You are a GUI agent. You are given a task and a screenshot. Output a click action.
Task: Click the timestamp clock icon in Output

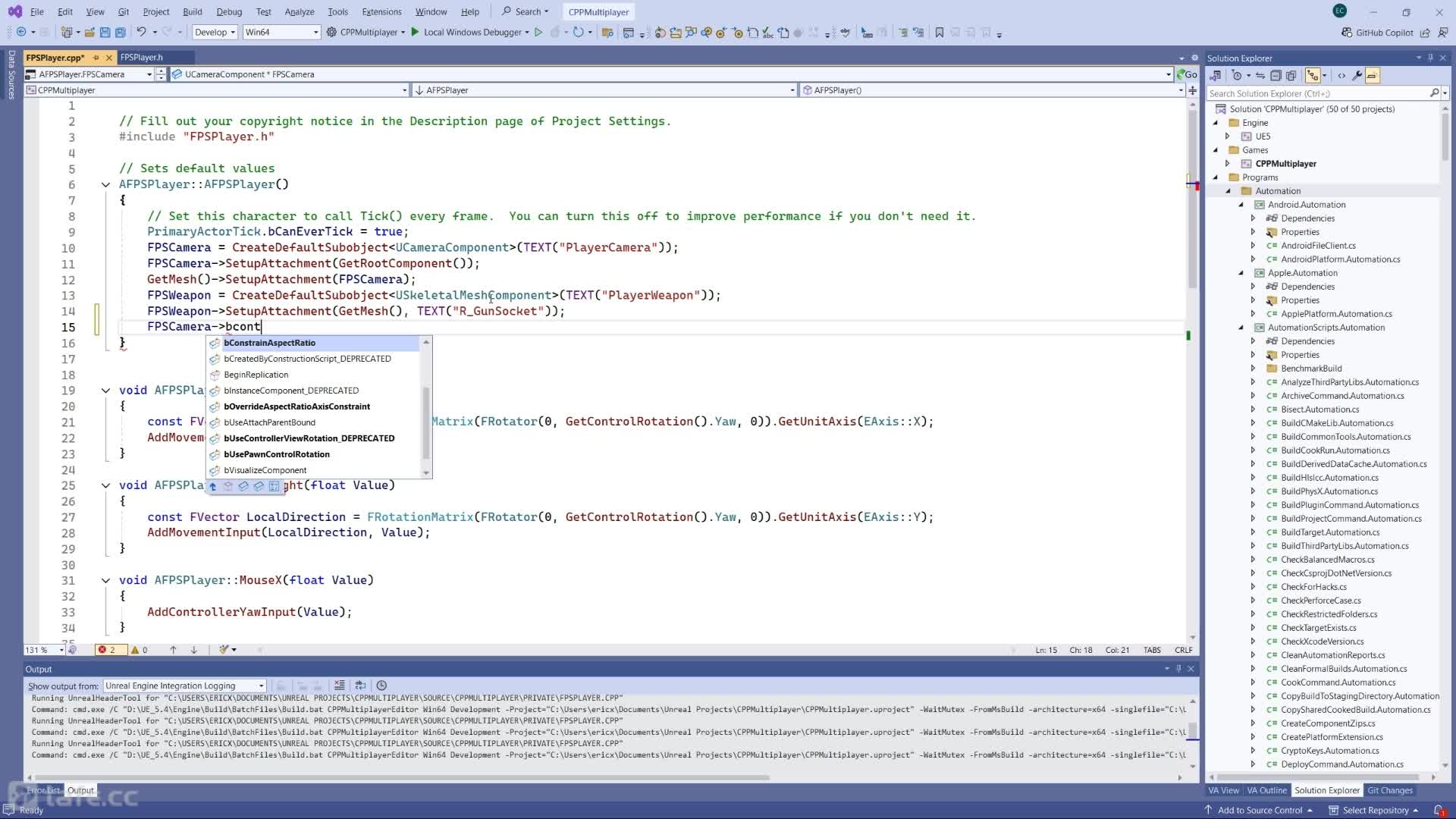381,686
